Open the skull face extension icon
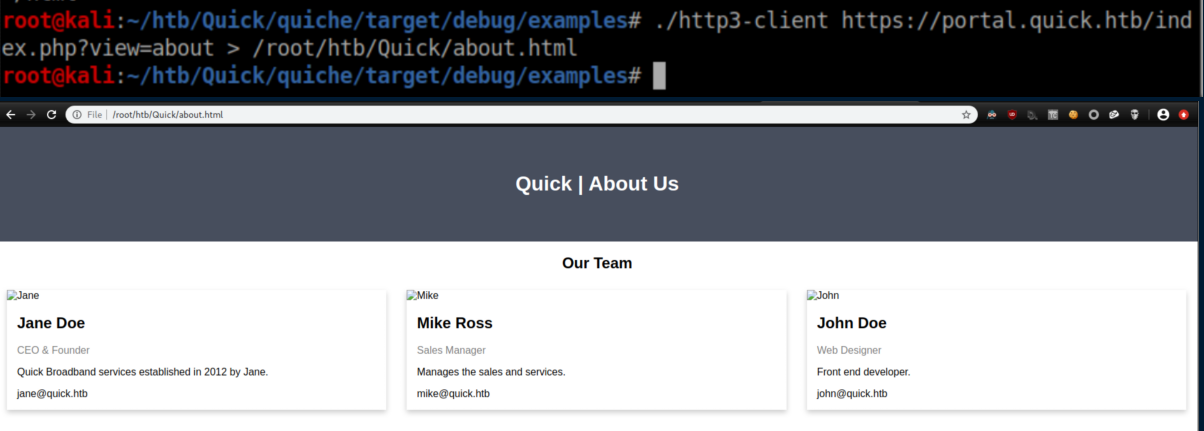Screen dimensions: 1204x431 [x=1134, y=115]
